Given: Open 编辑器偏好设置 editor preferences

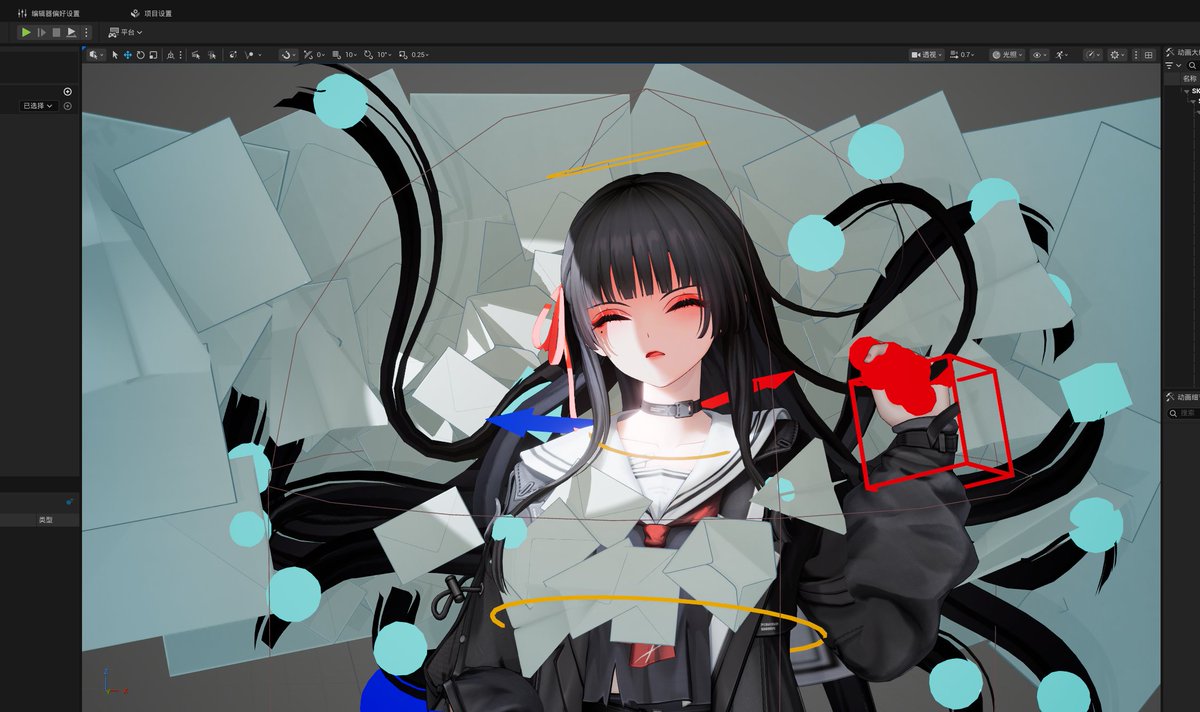Looking at the screenshot, I should (x=49, y=13).
